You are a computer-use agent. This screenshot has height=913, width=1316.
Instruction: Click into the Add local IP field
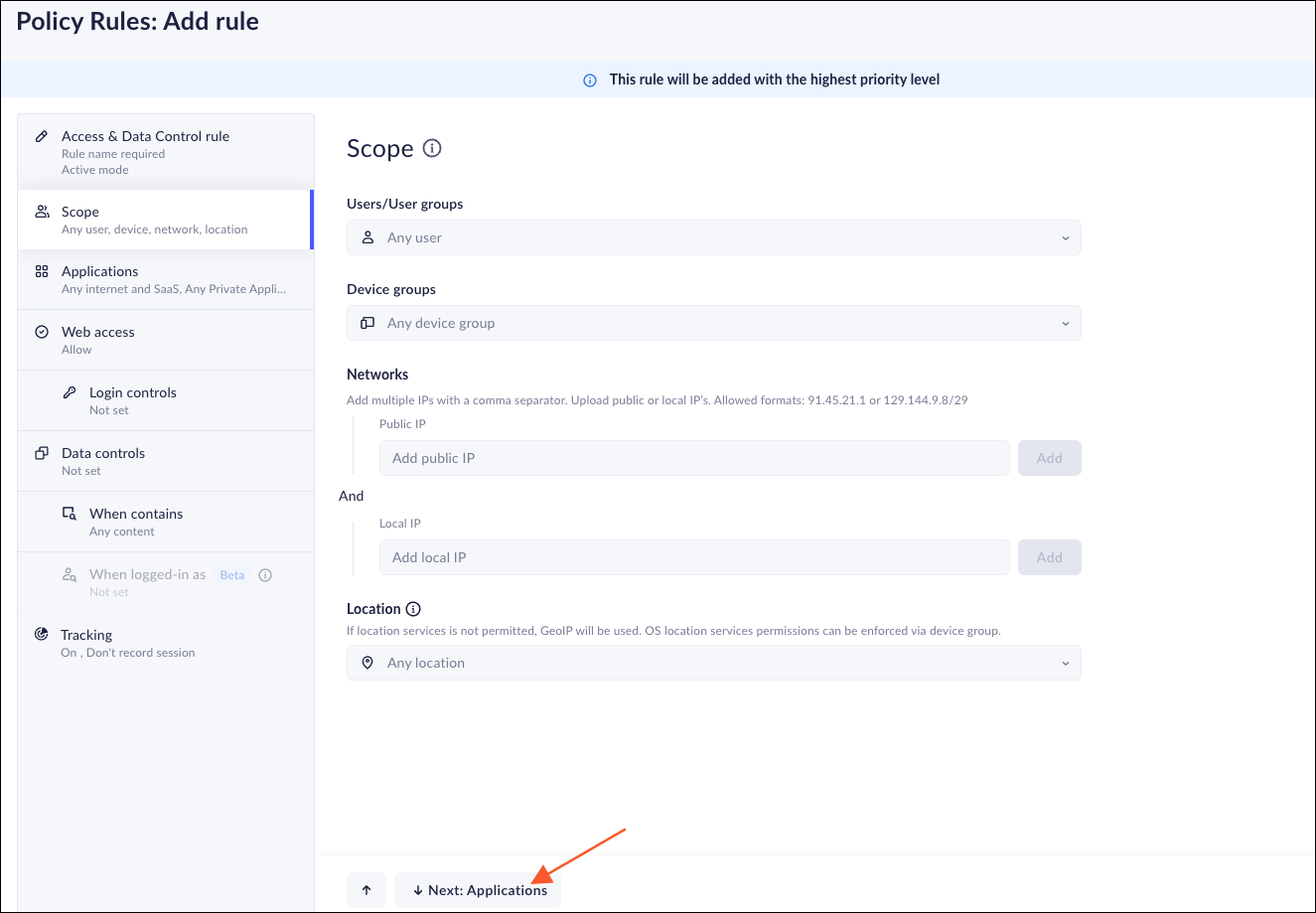(x=693, y=558)
